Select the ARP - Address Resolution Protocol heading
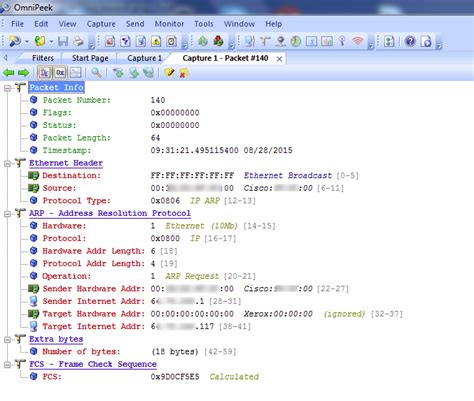 [x=110, y=213]
